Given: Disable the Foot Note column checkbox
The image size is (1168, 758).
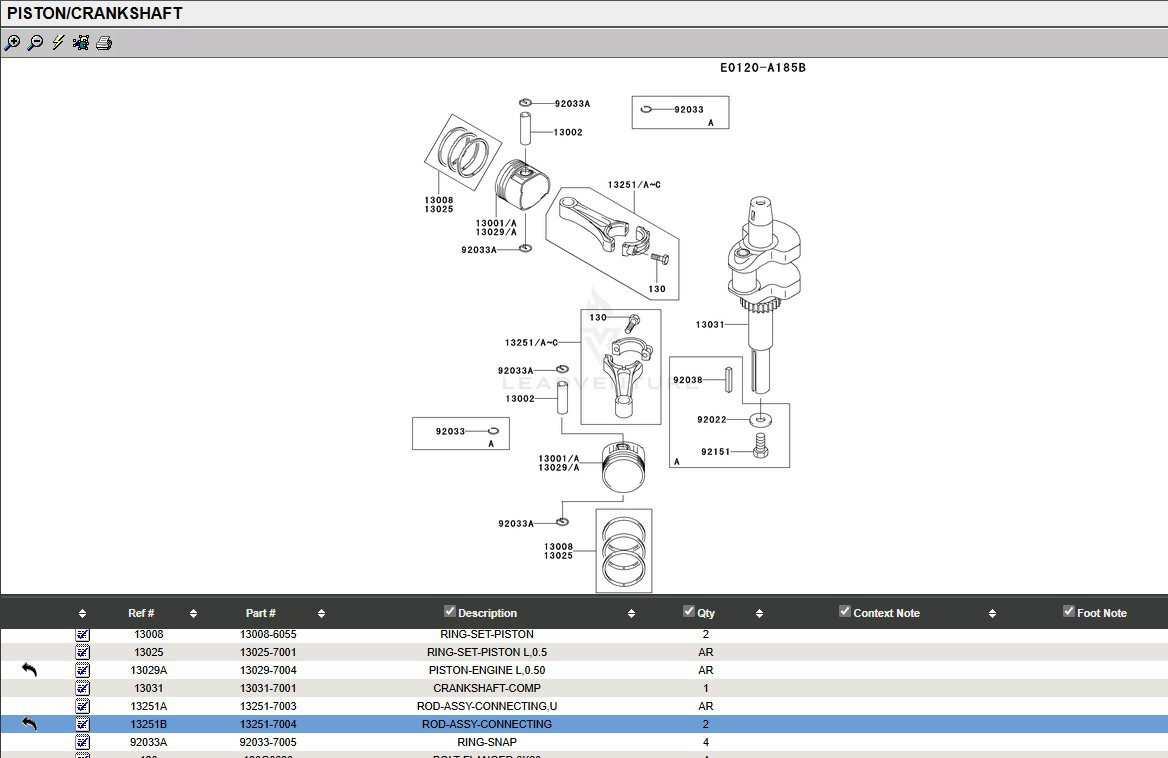Looking at the screenshot, I should click(1069, 612).
